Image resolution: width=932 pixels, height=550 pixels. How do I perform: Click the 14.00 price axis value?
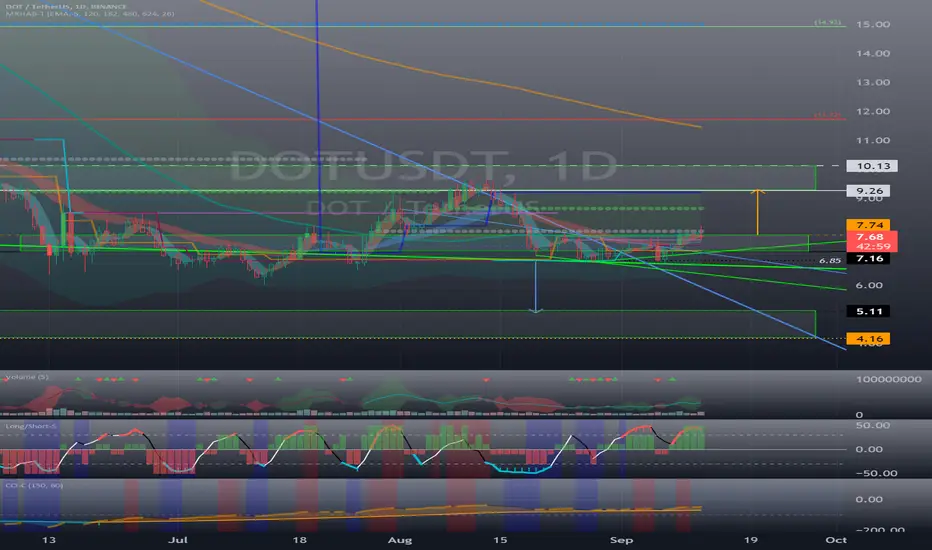873,54
